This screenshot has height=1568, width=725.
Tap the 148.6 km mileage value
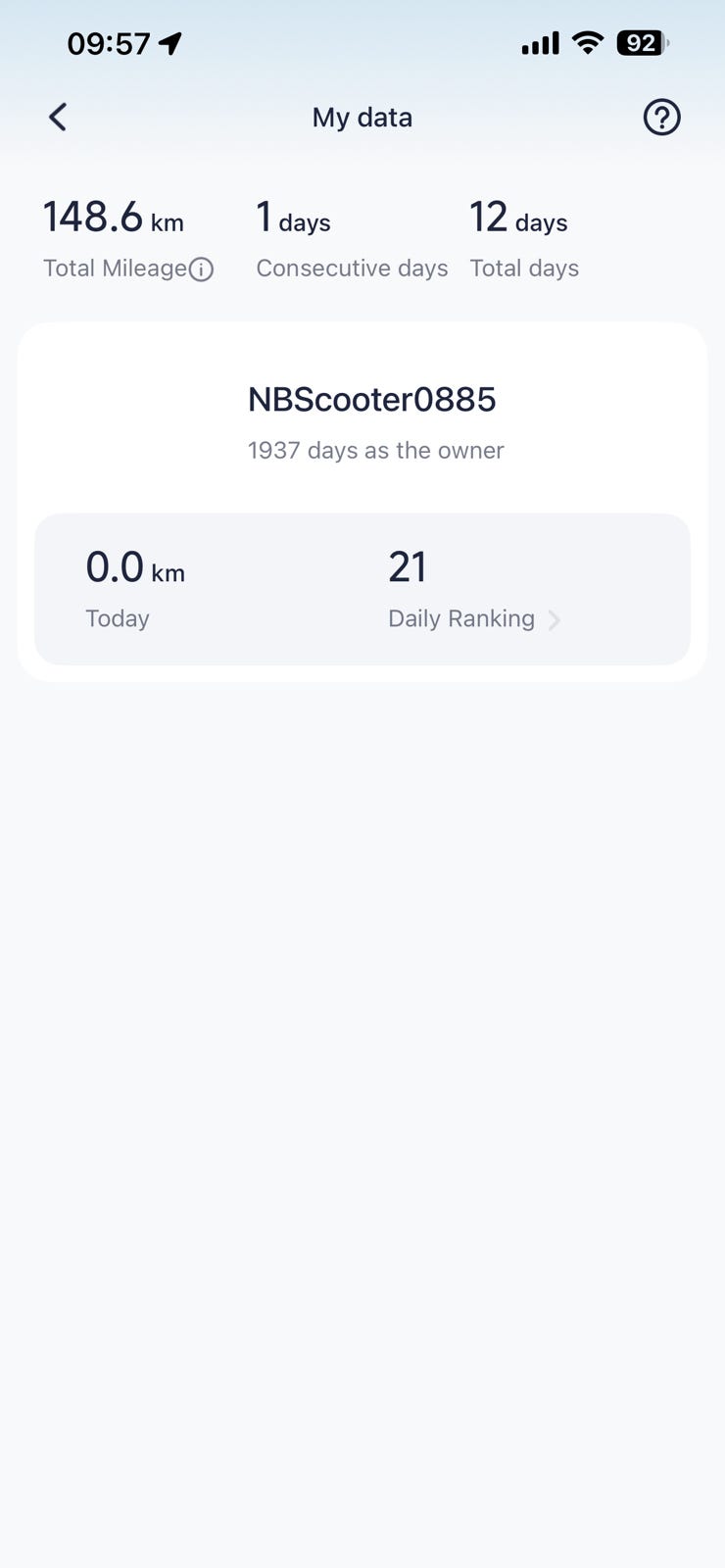[114, 218]
